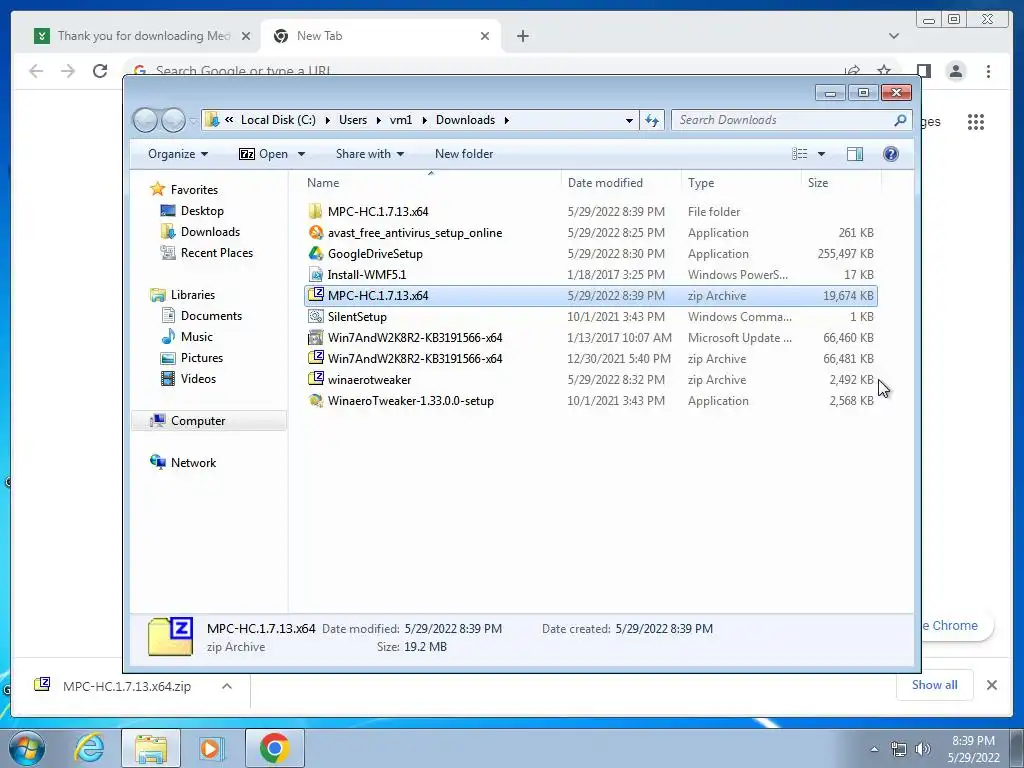The height and width of the screenshot is (768, 1024).
Task: Open options for MPC-HC.1.7.13.x64.zip download
Action: (227, 686)
